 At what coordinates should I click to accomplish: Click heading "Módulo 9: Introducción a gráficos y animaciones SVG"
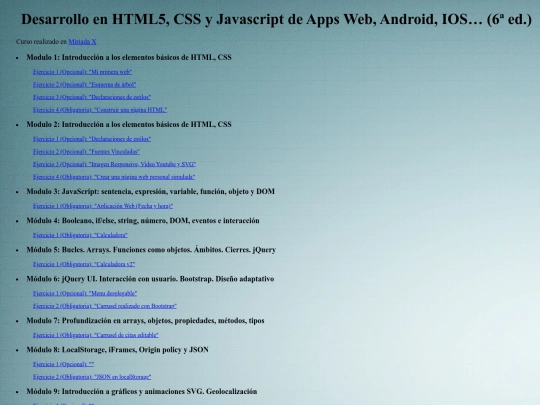tap(142, 392)
